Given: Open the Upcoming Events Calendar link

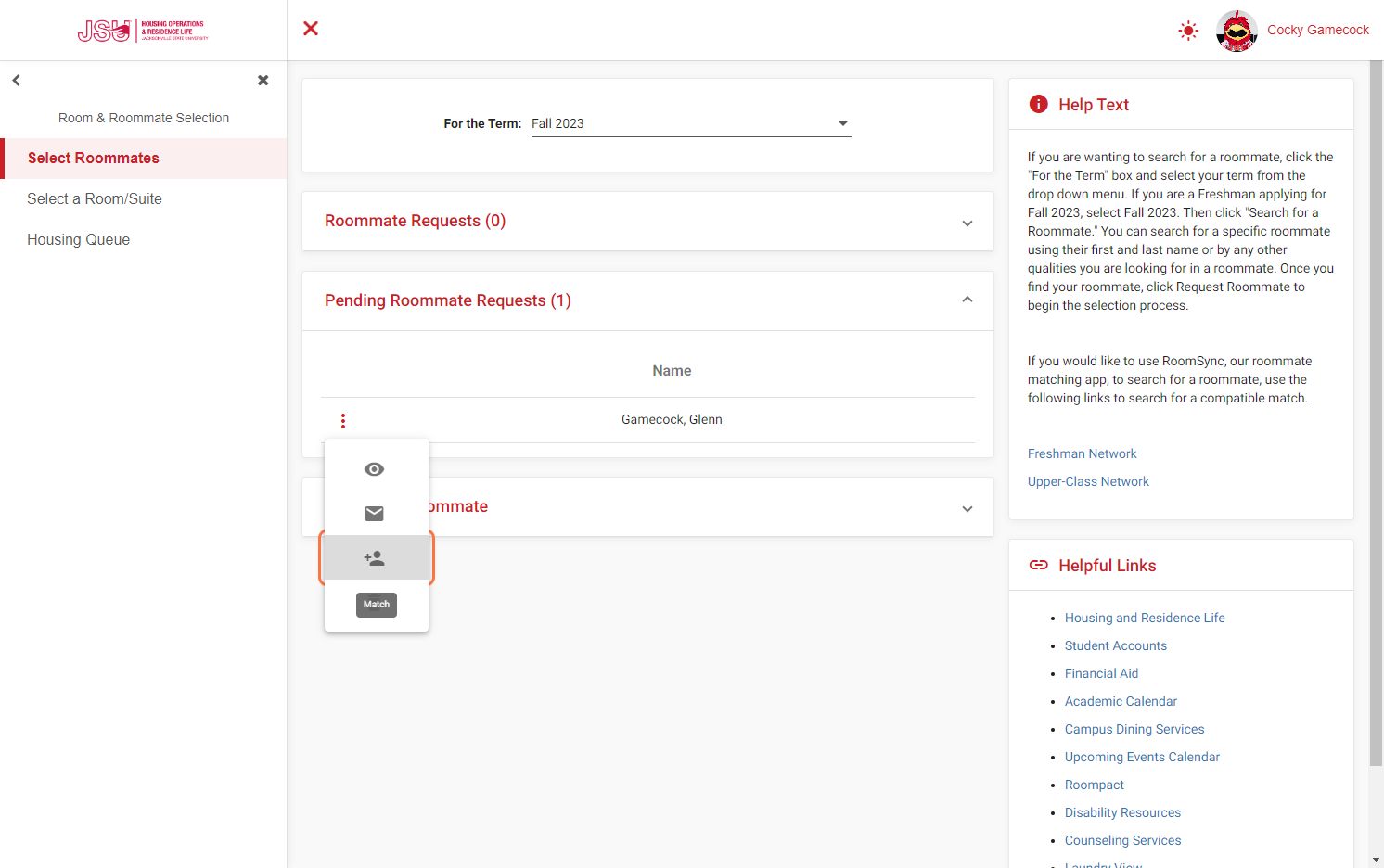Looking at the screenshot, I should (1142, 758).
